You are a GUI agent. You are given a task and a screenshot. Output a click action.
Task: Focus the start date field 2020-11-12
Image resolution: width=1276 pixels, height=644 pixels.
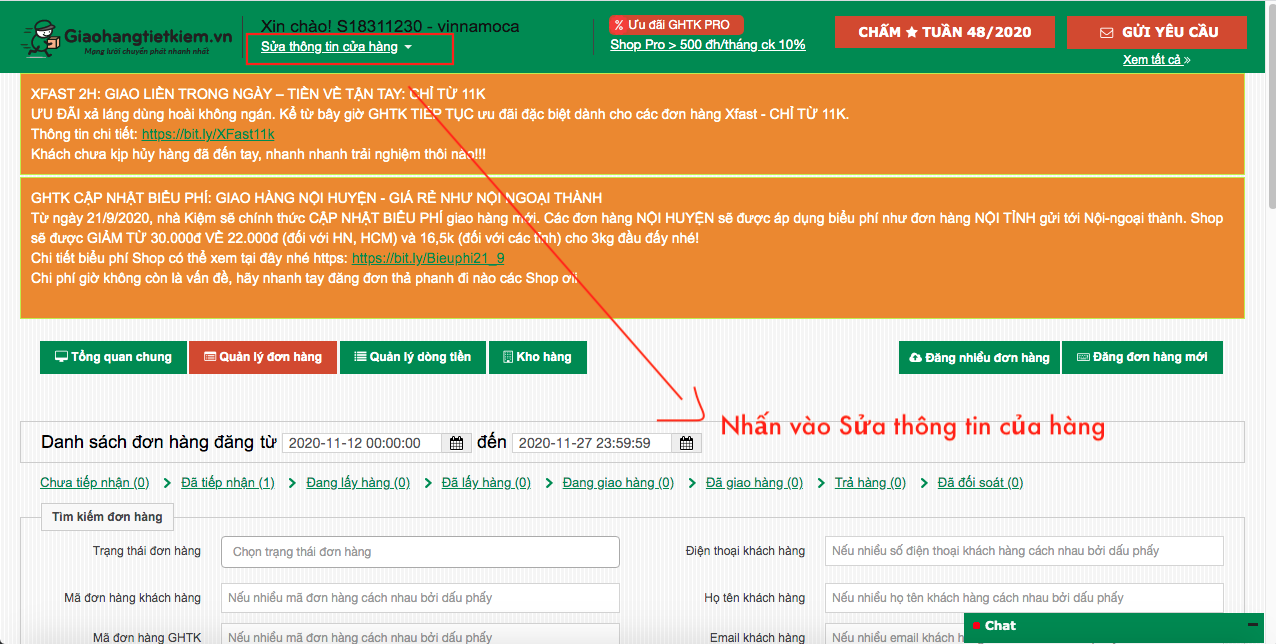363,443
